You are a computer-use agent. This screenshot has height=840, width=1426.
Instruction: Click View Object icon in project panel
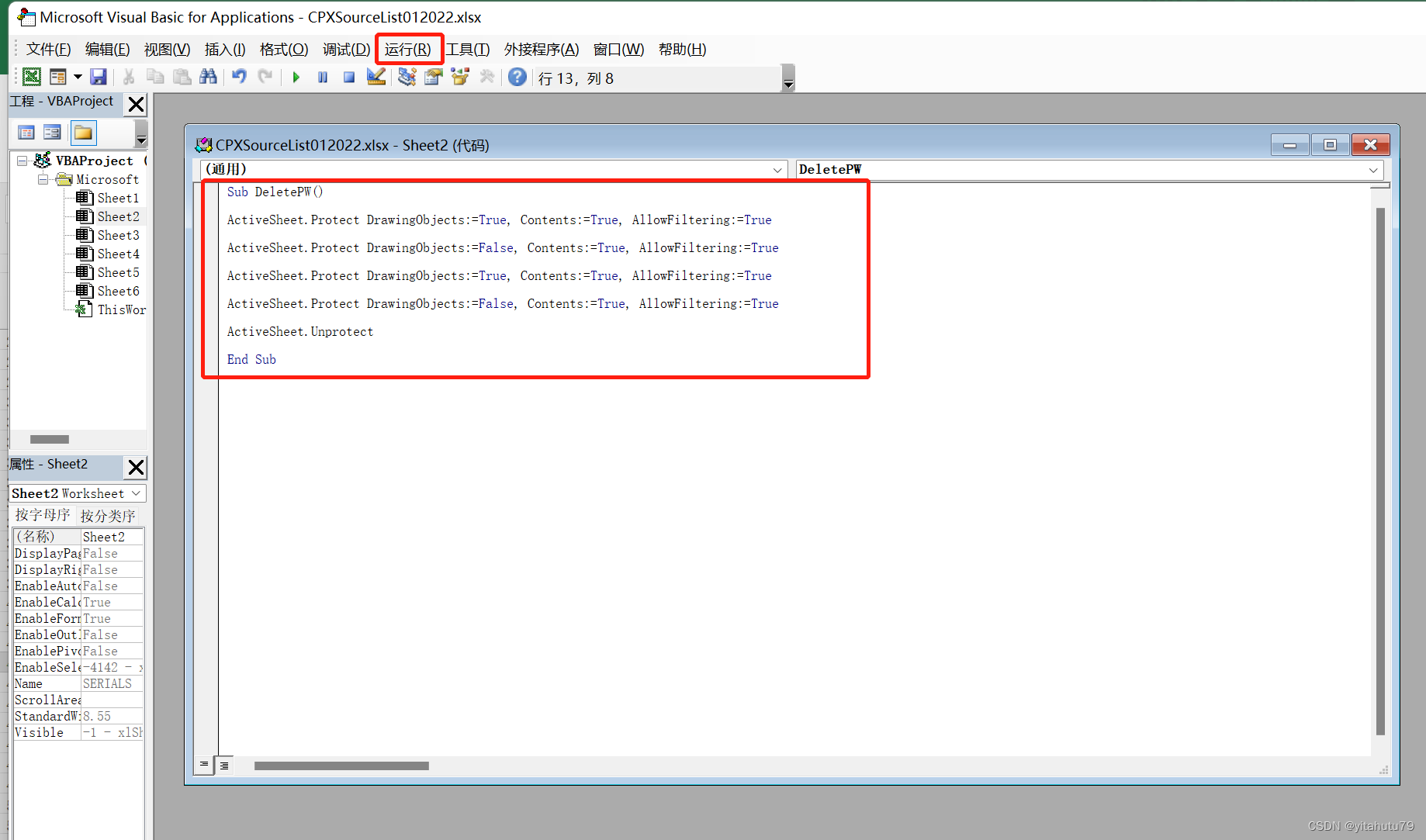(x=53, y=133)
